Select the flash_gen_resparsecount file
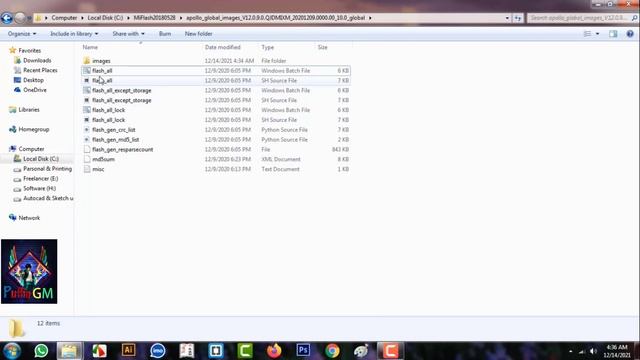The width and height of the screenshot is (640, 360). [216, 149]
